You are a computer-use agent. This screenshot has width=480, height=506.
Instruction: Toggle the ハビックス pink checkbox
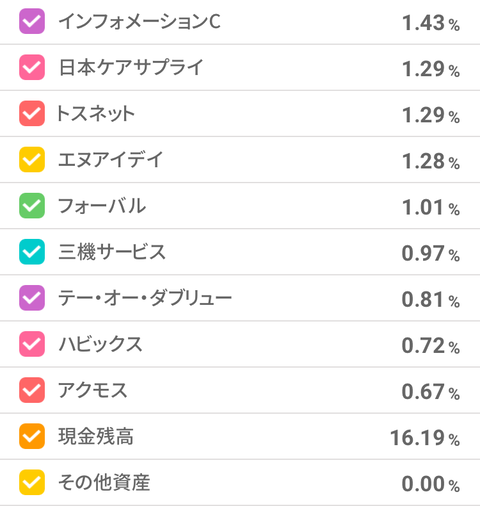coord(32,344)
